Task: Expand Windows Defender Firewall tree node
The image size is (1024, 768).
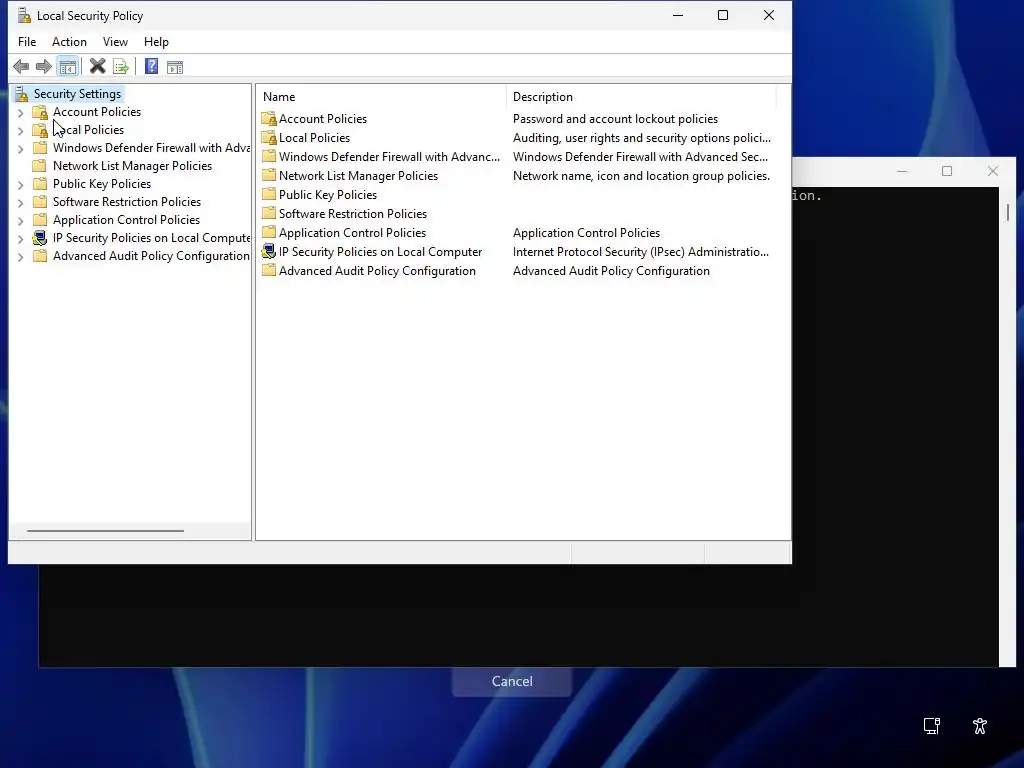Action: point(20,149)
